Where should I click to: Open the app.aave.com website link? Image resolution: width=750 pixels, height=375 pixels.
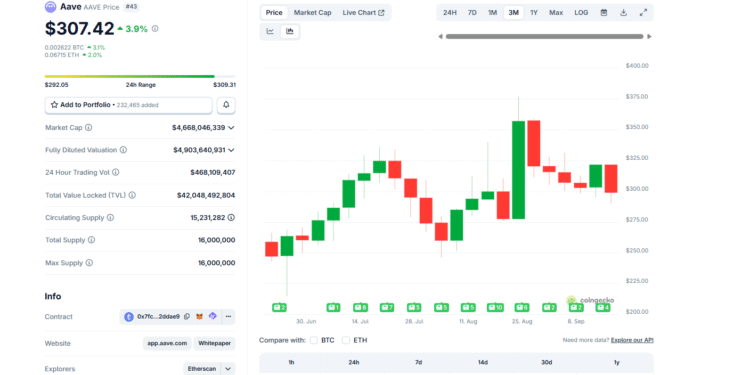tap(167, 343)
